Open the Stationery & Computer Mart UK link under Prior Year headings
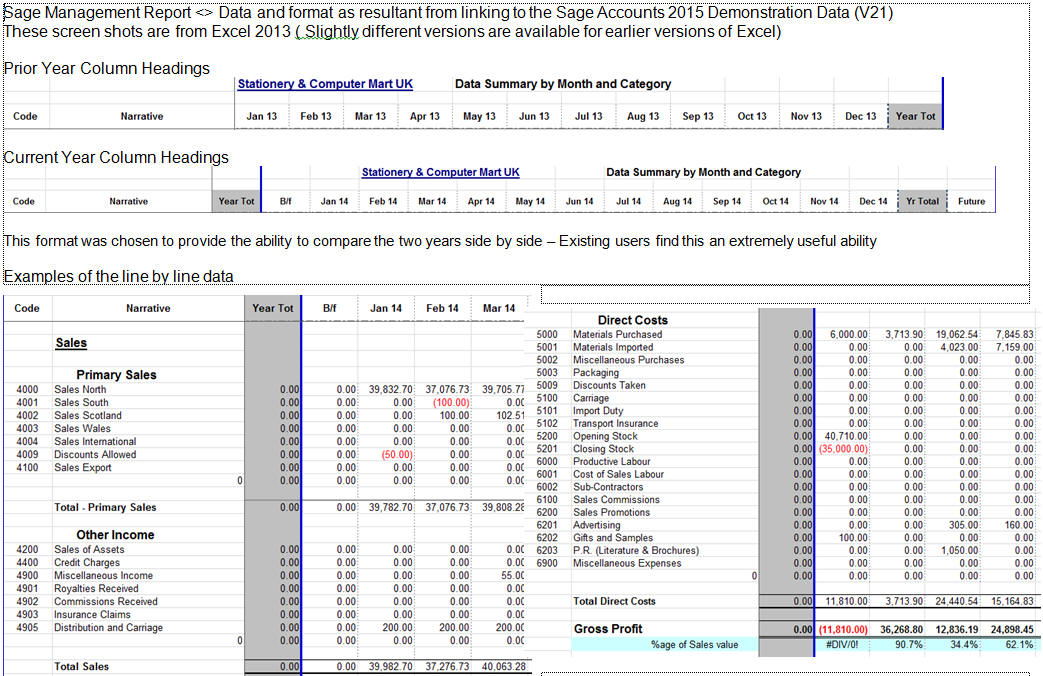This screenshot has height=676, width=1043. (325, 84)
